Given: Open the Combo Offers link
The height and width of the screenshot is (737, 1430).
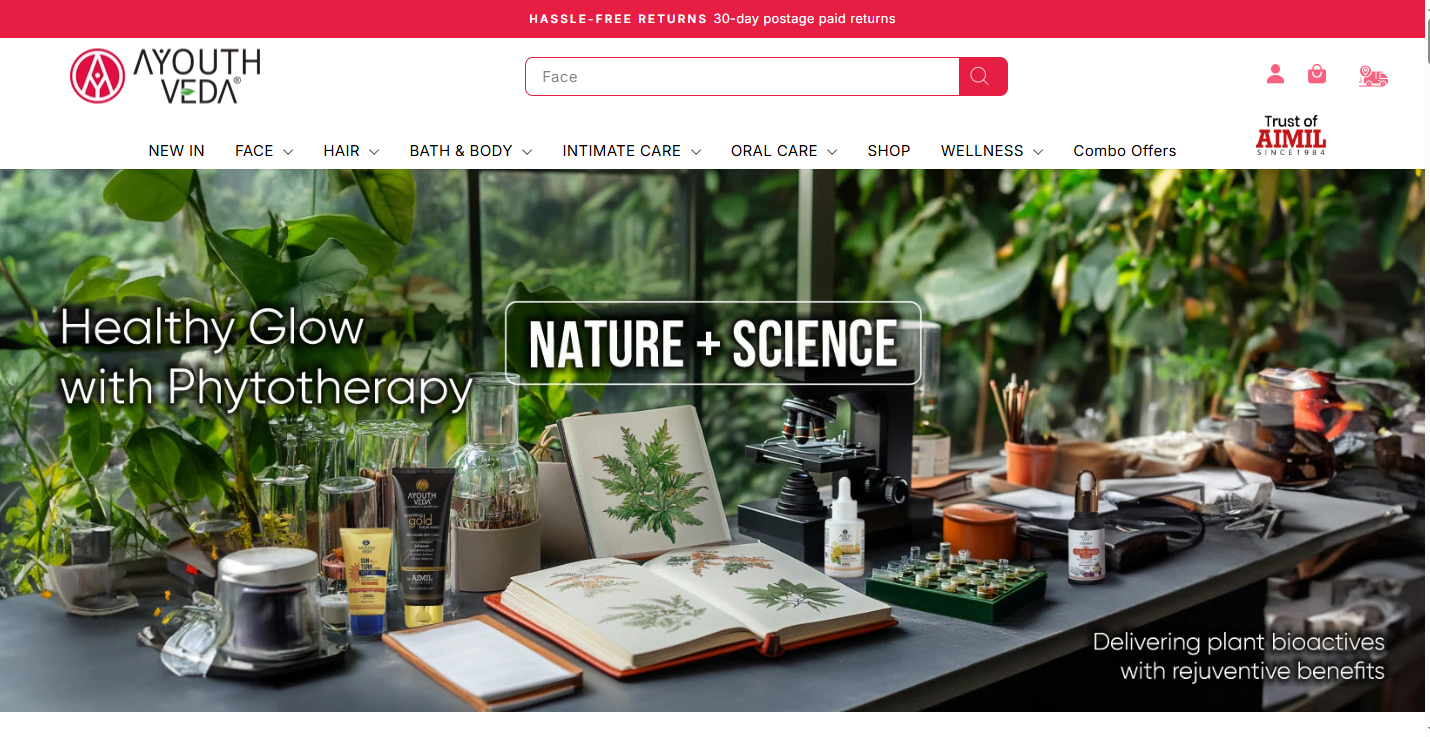Looking at the screenshot, I should pyautogui.click(x=1125, y=151).
